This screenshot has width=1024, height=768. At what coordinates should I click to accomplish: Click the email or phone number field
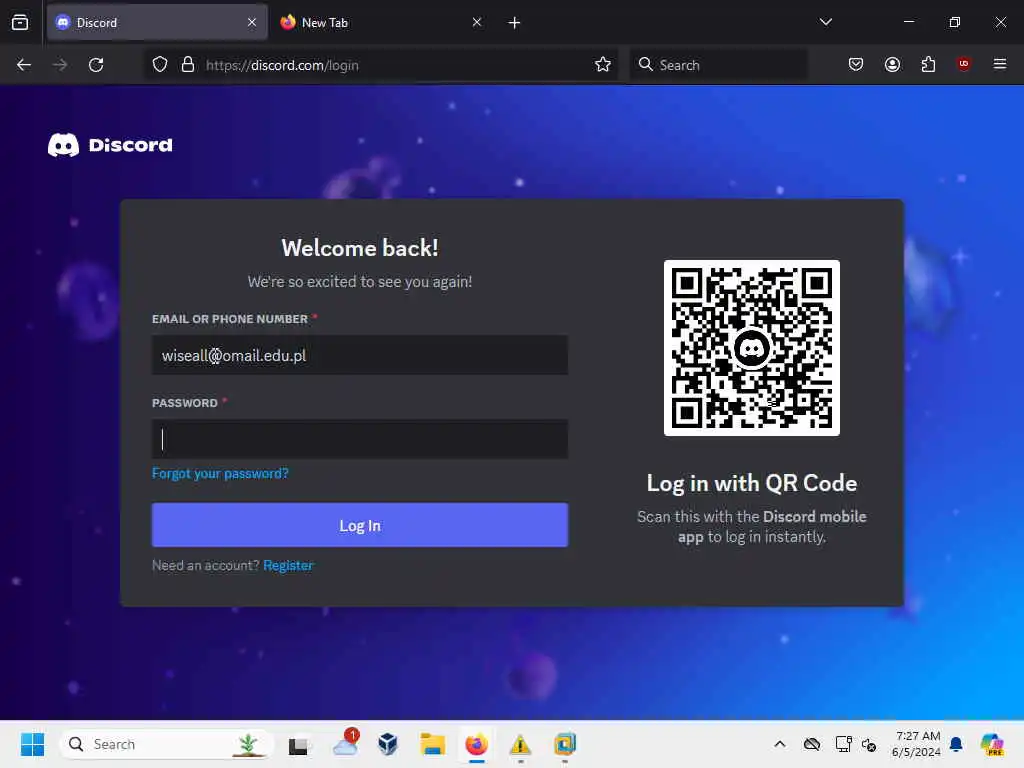[360, 355]
